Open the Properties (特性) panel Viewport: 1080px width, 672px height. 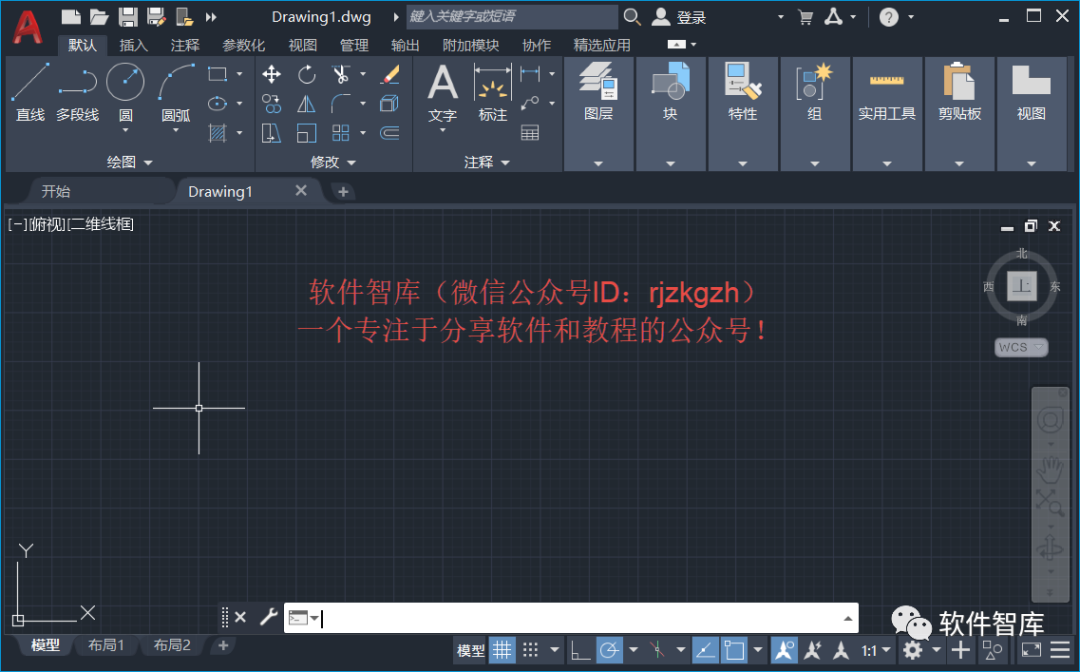tap(742, 114)
